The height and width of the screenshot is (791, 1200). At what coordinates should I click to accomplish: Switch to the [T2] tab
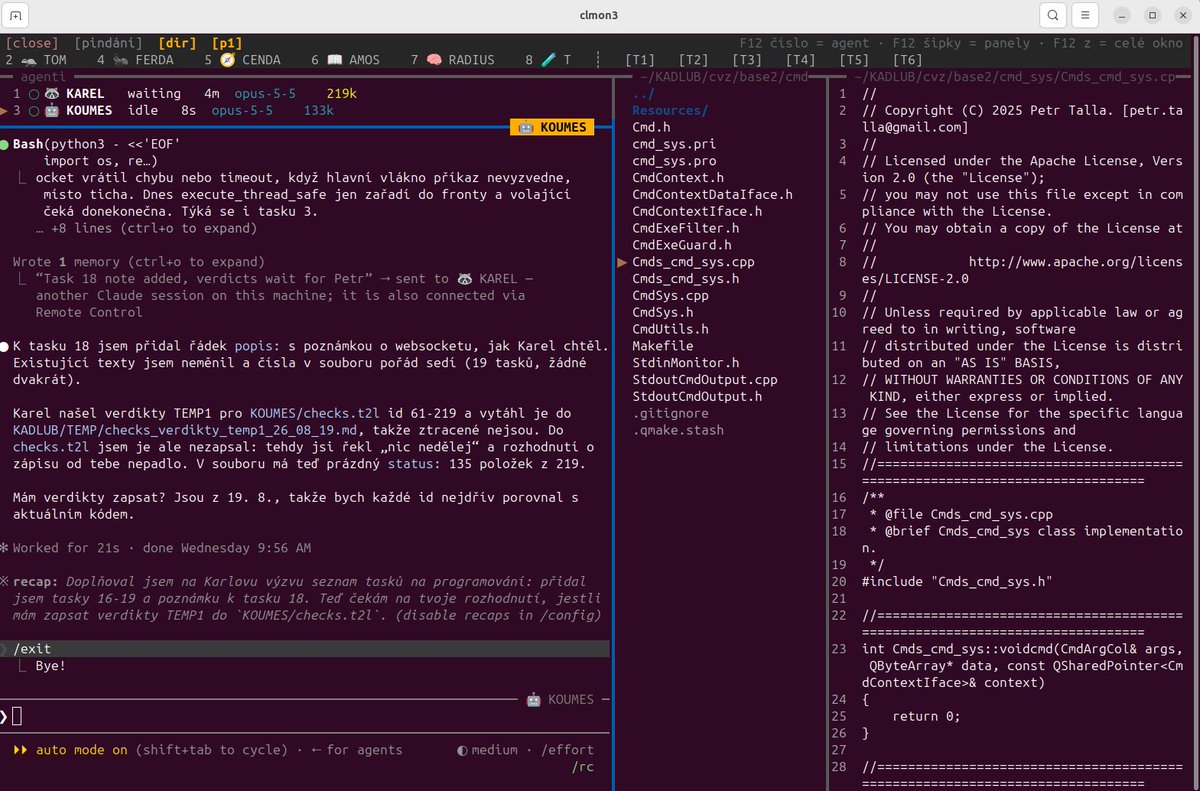(x=693, y=60)
